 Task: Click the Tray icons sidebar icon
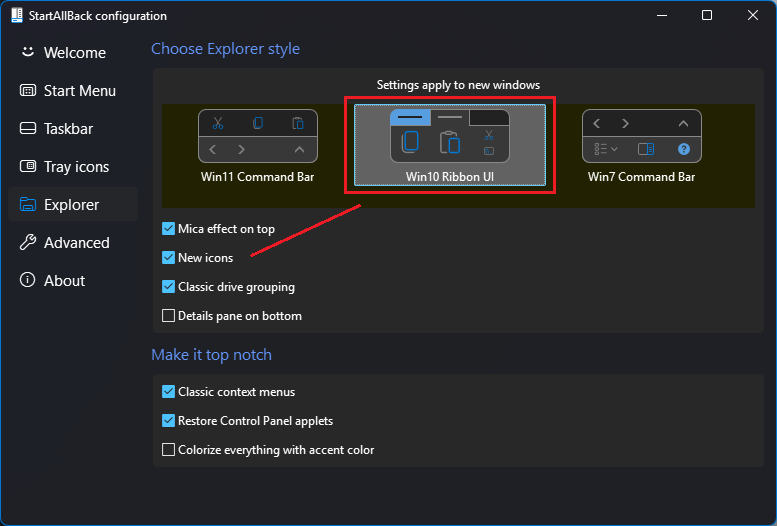click(x=28, y=166)
